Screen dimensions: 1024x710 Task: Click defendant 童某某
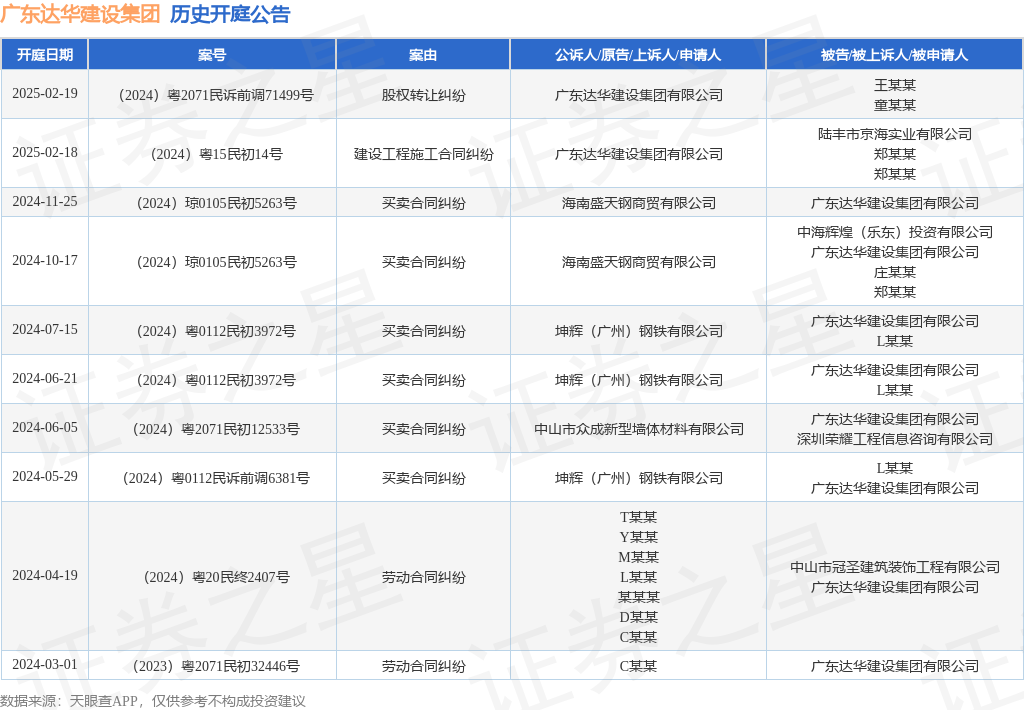pos(895,105)
